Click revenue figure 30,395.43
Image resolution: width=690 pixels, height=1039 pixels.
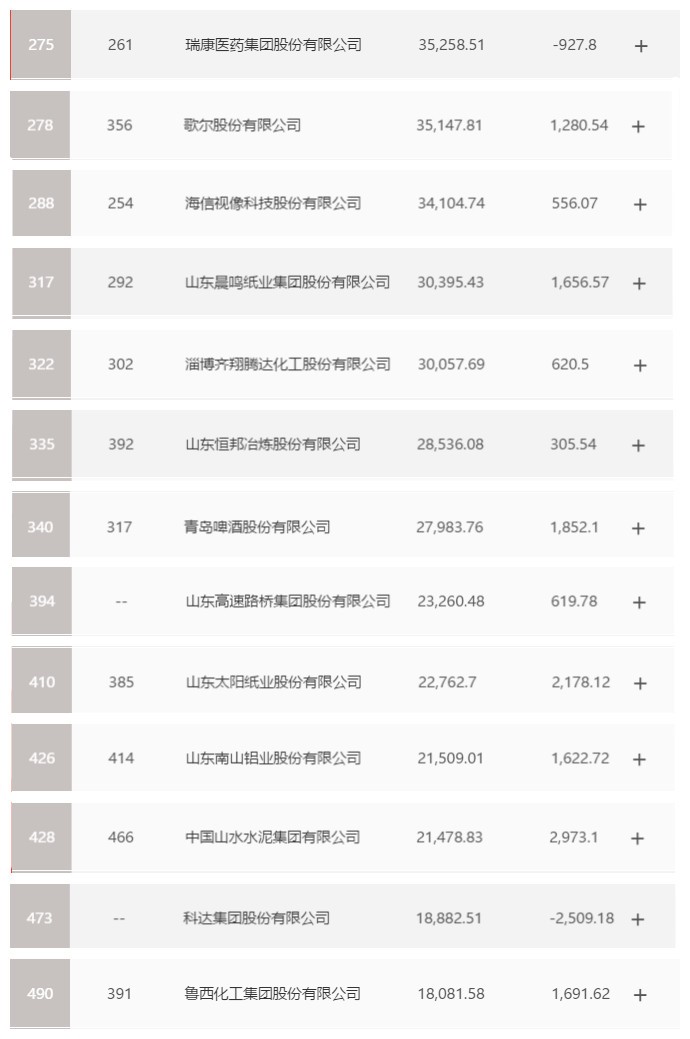click(450, 282)
